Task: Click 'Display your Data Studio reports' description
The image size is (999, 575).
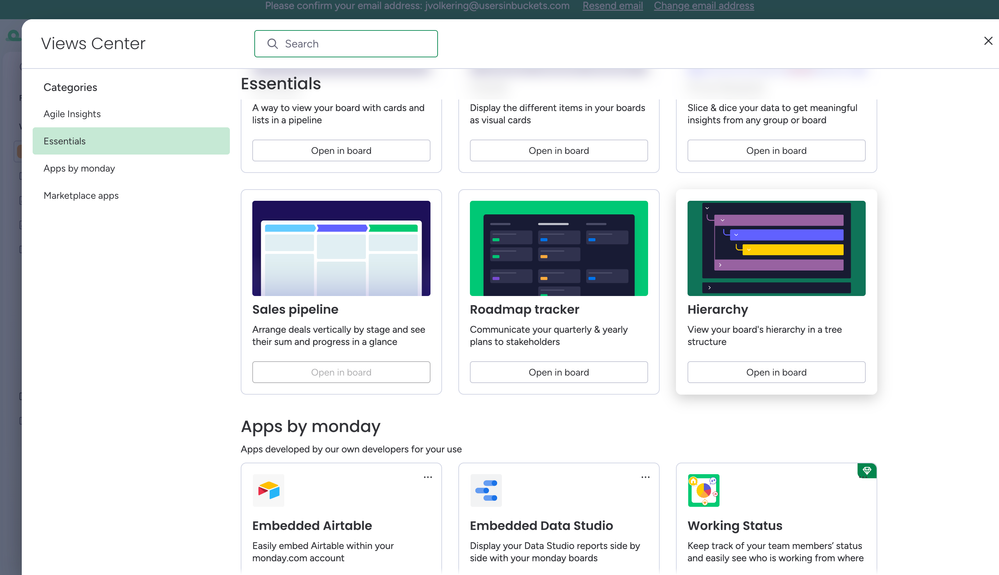Action: 555,552
